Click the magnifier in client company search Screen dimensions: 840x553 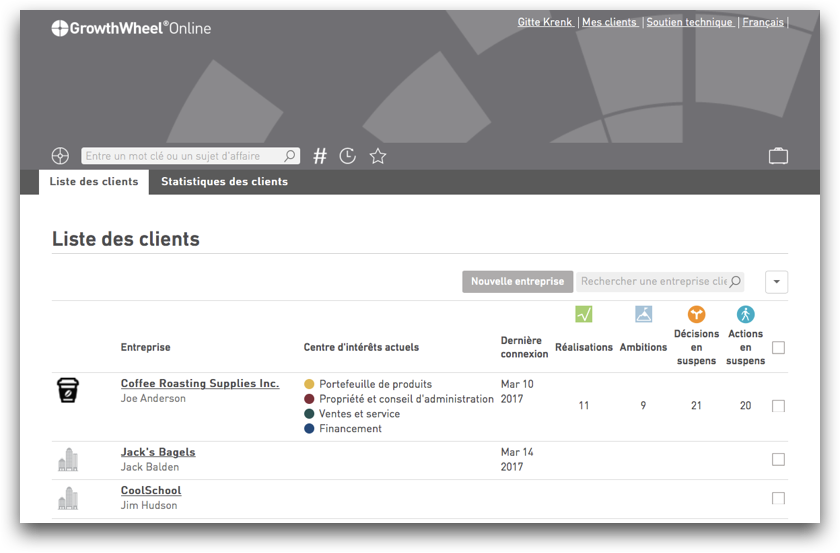pyautogui.click(x=736, y=281)
